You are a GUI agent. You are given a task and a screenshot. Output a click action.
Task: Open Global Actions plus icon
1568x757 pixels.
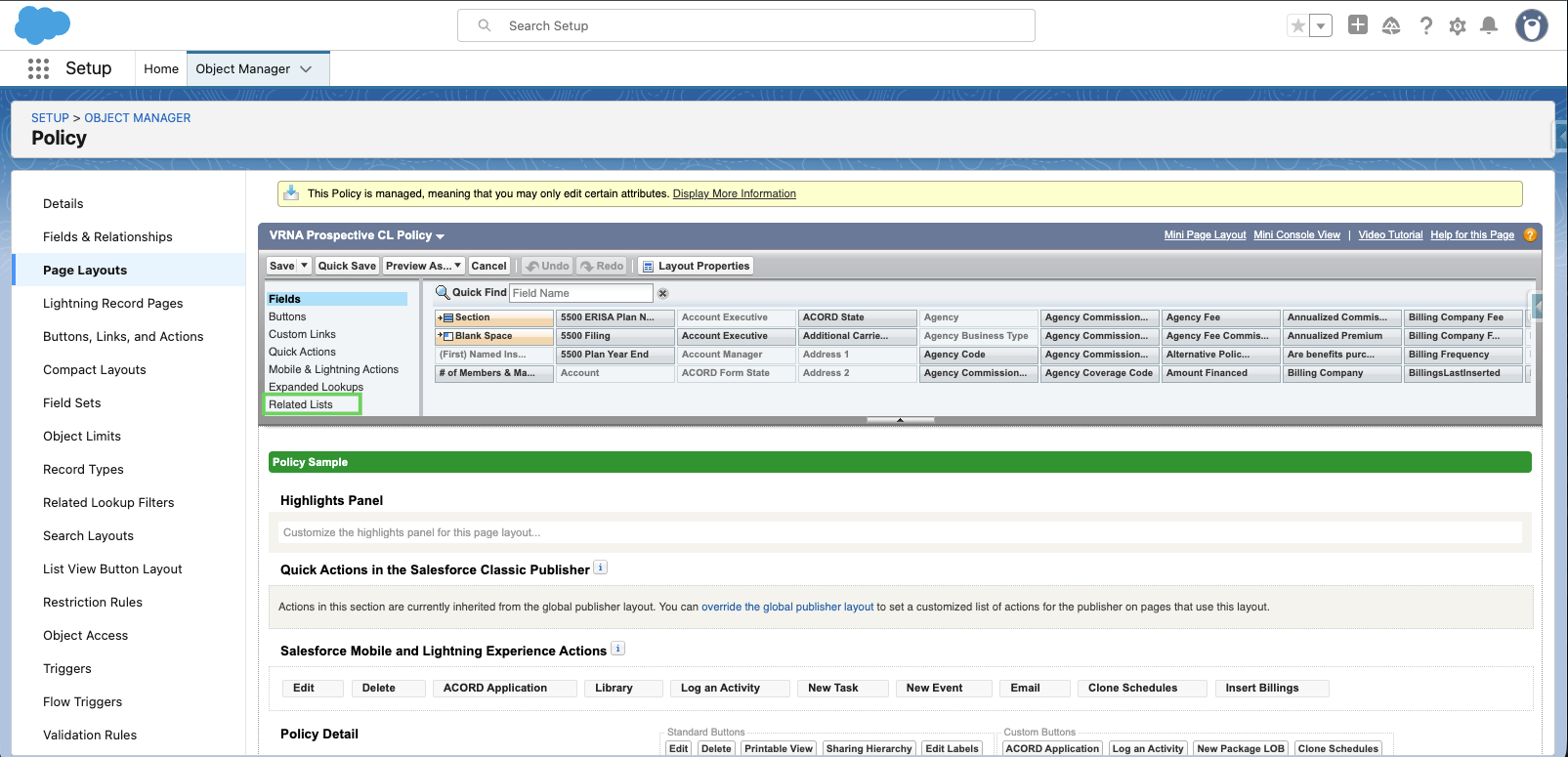(1358, 25)
